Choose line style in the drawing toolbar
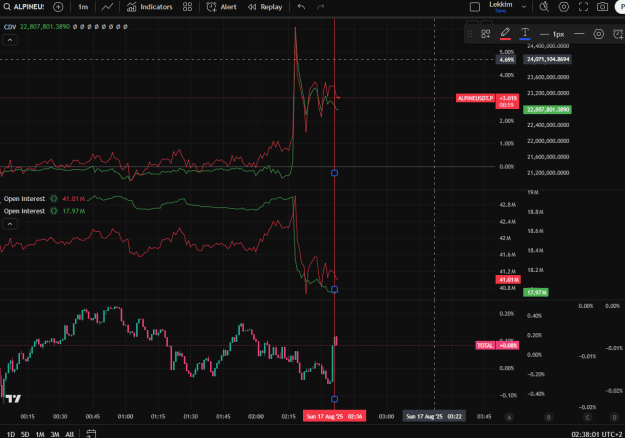 (x=579, y=34)
